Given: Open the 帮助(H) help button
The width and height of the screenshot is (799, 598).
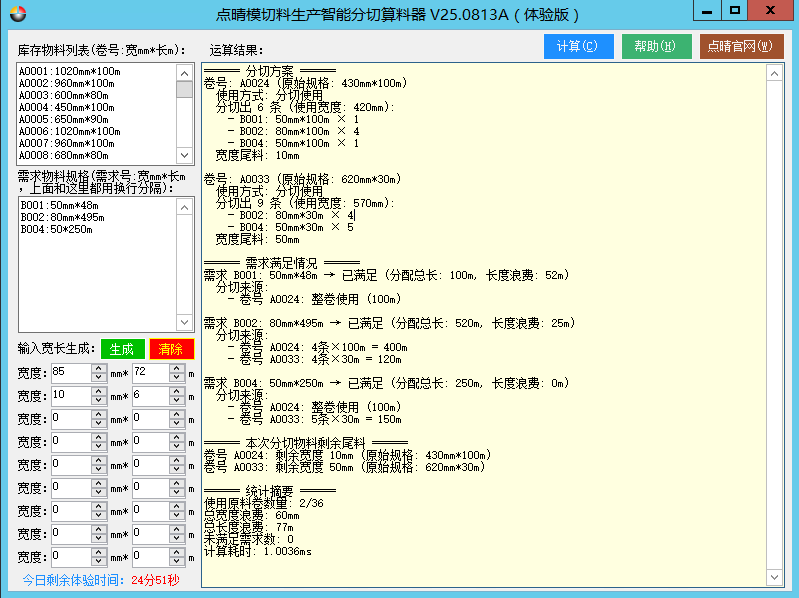Looking at the screenshot, I should click(655, 47).
